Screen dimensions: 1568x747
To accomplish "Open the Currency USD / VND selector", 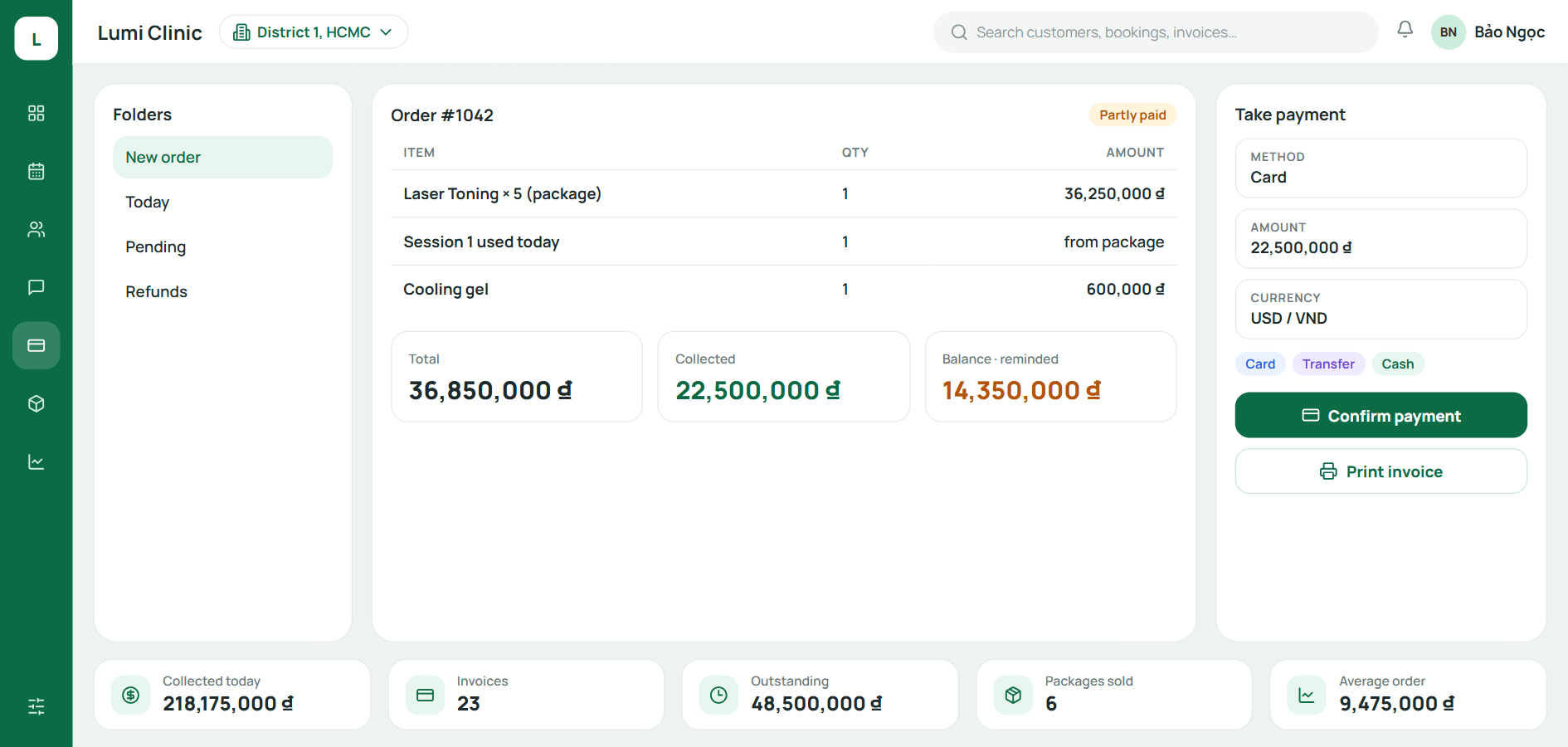I will pyautogui.click(x=1381, y=309).
